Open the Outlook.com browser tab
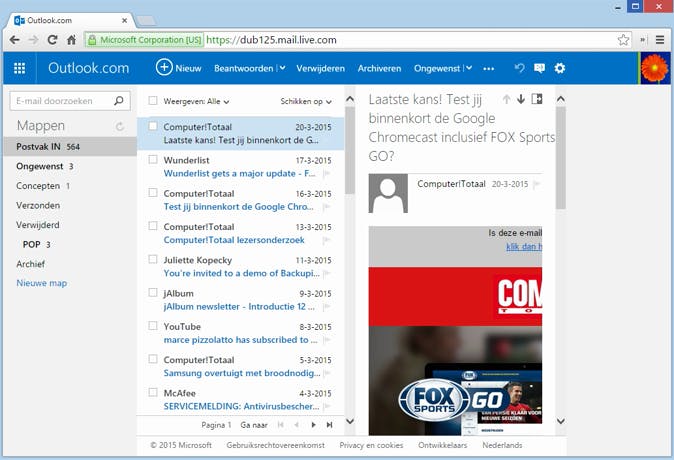 (69, 20)
